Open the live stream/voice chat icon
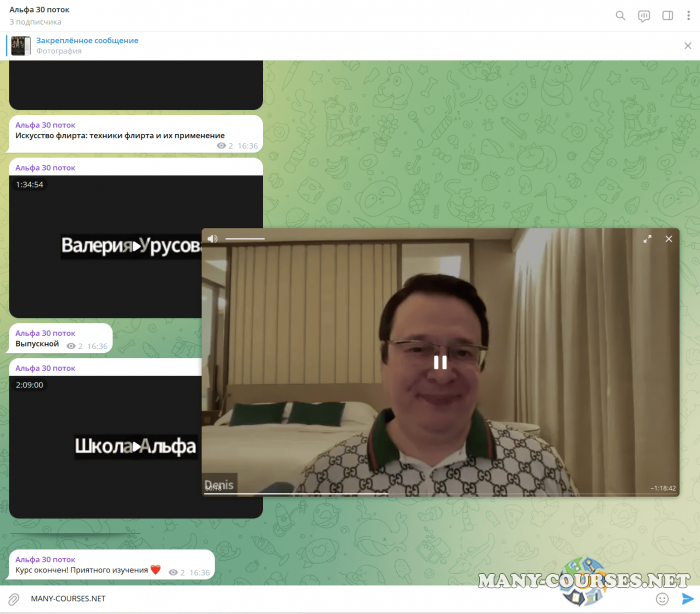This screenshot has width=700, height=614. click(x=644, y=15)
